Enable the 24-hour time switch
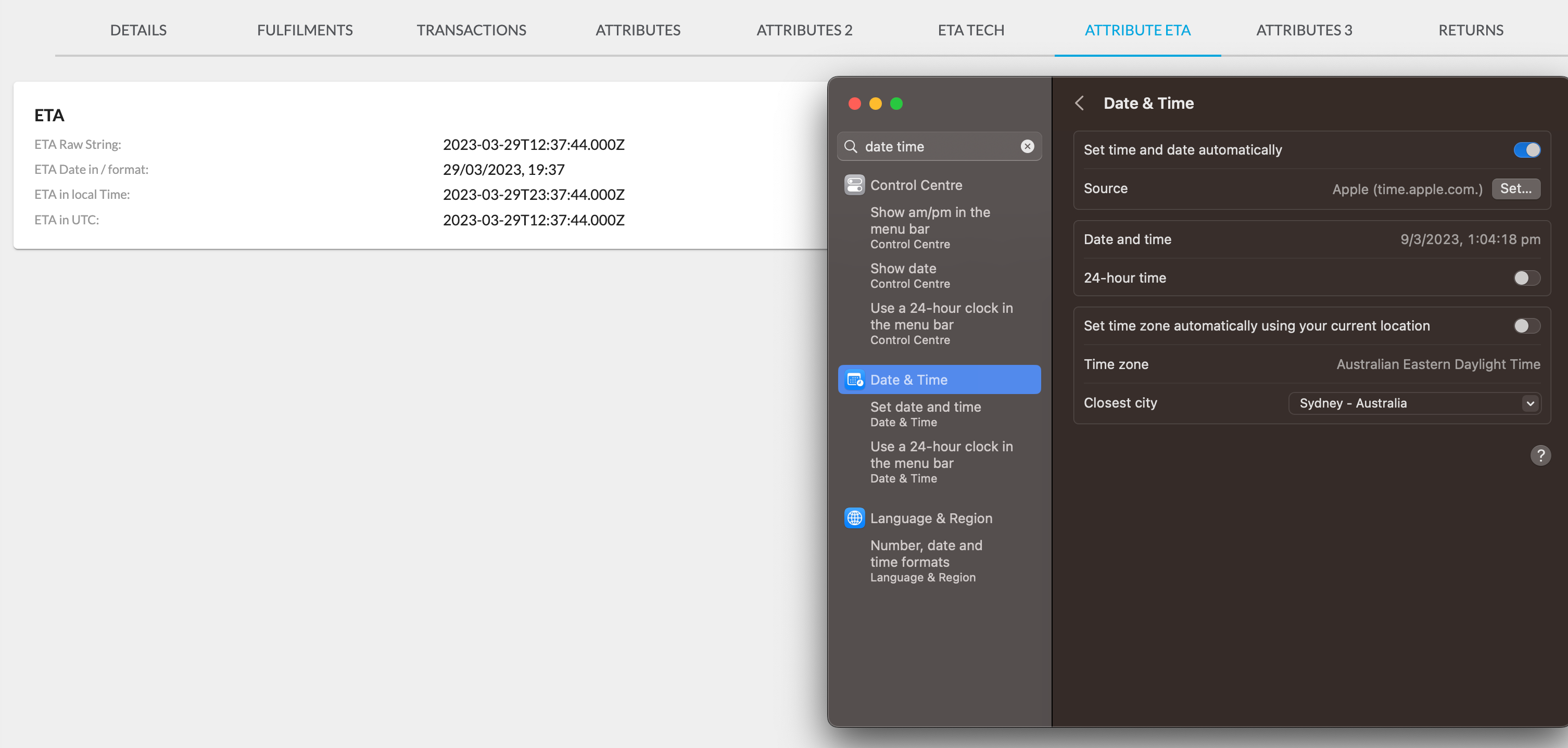 (1526, 278)
